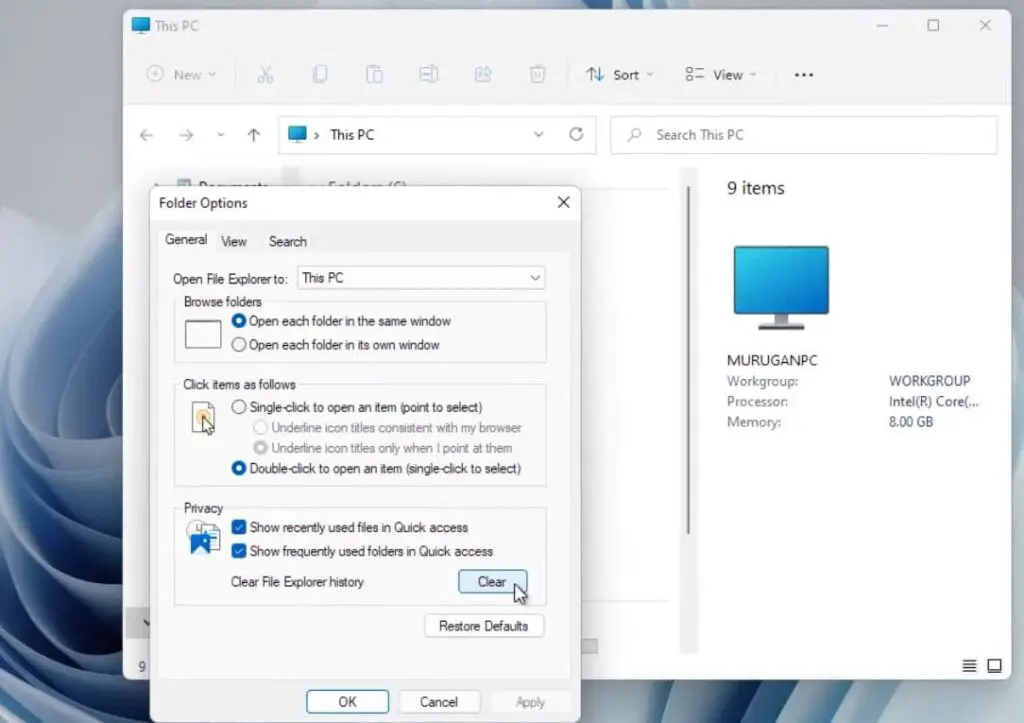The width and height of the screenshot is (1024, 723).
Task: Switch to the View tab in Folder Options
Action: tap(234, 241)
